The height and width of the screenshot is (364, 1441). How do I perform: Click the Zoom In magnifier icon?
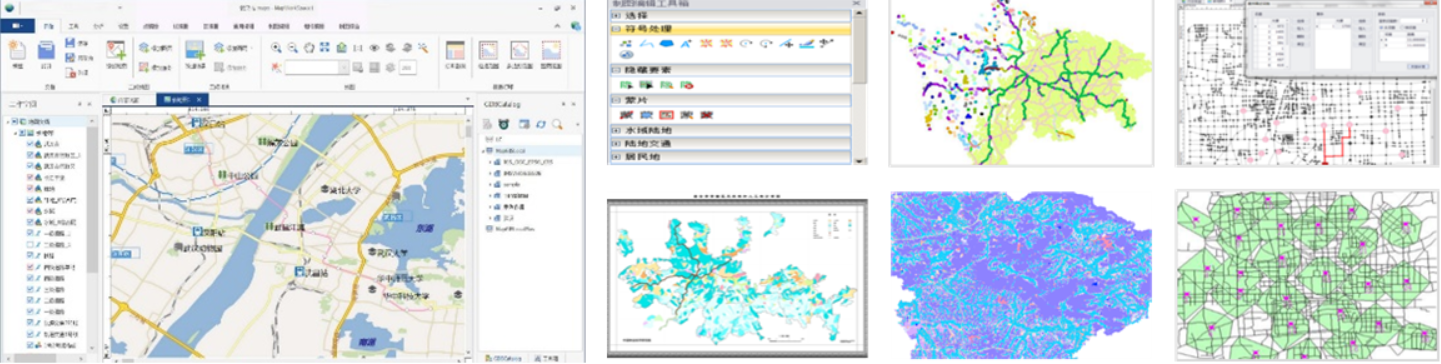point(277,47)
